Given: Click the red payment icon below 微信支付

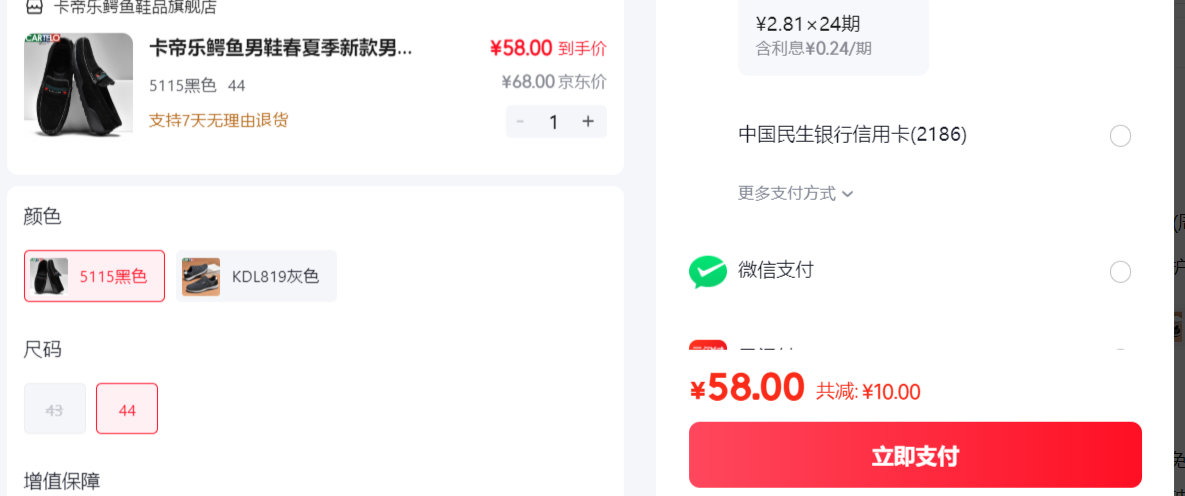Looking at the screenshot, I should [707, 346].
